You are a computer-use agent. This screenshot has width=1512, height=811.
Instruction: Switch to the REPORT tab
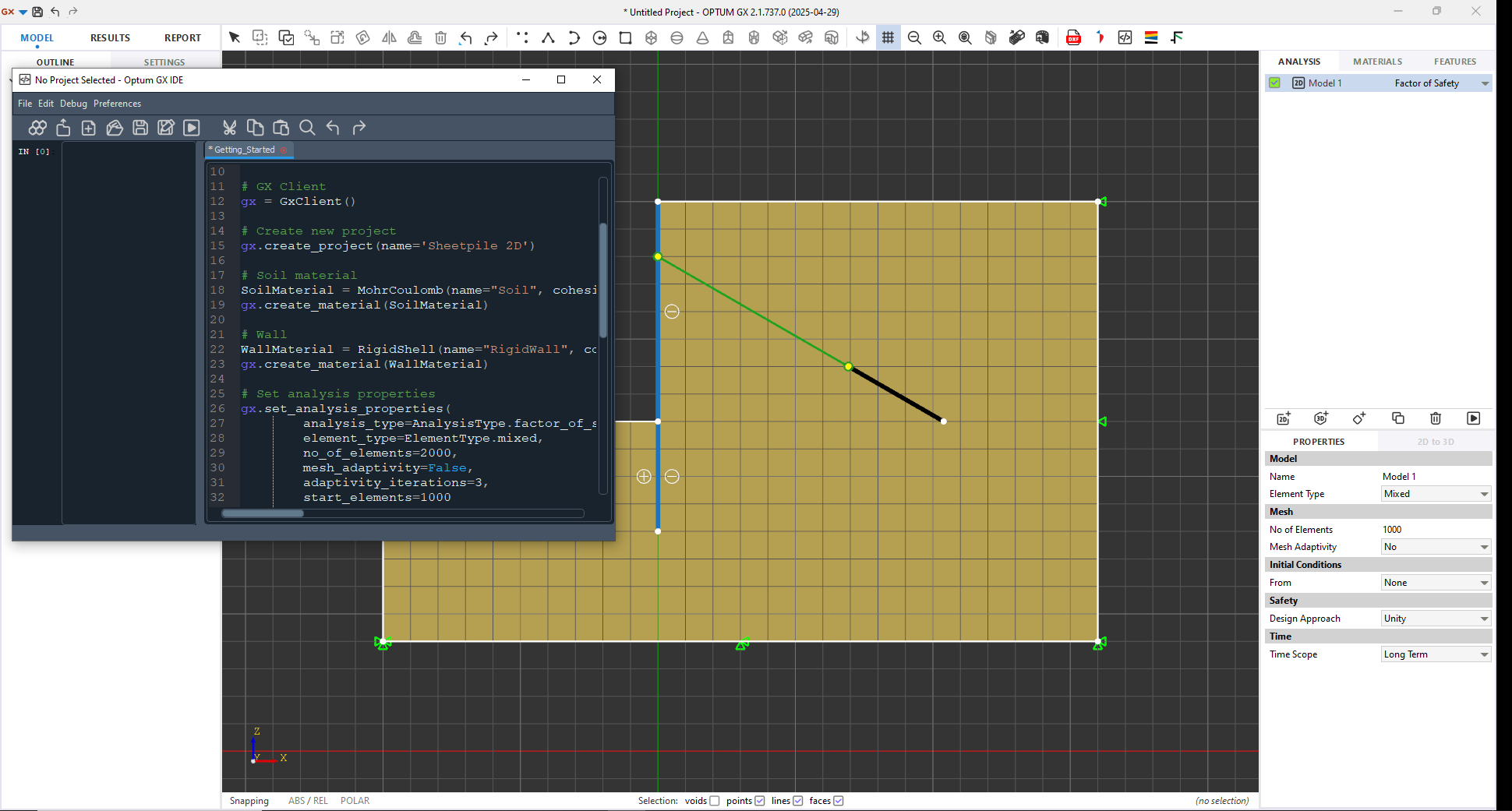[182, 37]
